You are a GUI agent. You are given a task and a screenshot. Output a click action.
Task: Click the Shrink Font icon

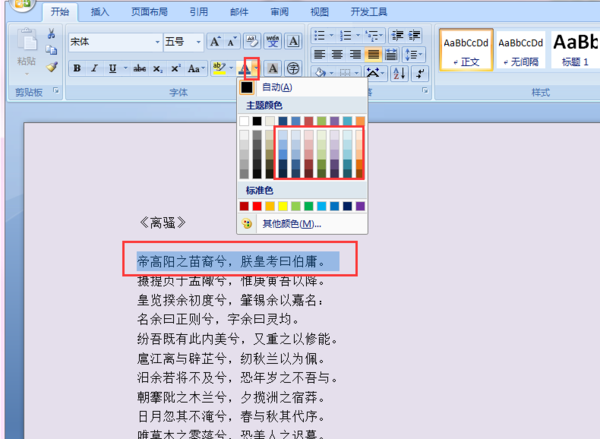point(232,41)
